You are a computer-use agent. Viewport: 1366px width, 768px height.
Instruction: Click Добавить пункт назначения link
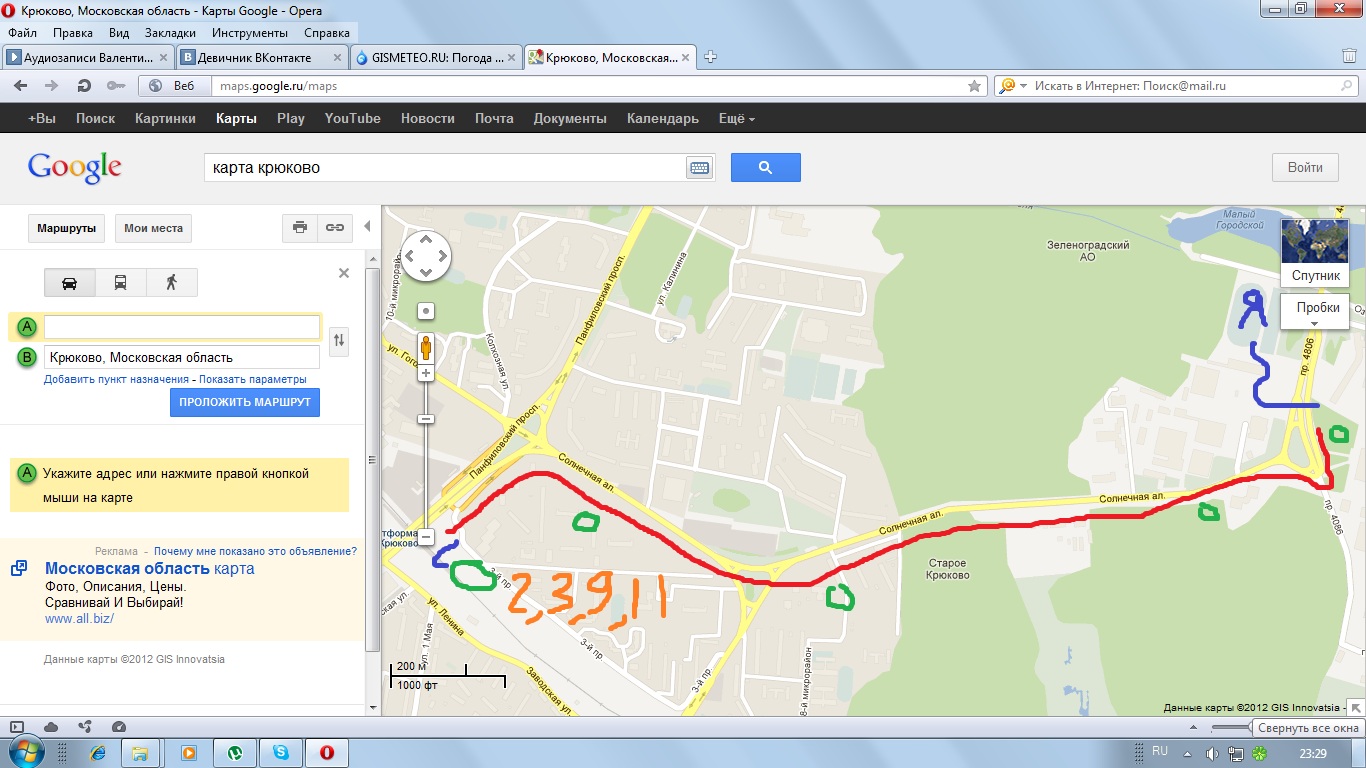pyautogui.click(x=116, y=379)
